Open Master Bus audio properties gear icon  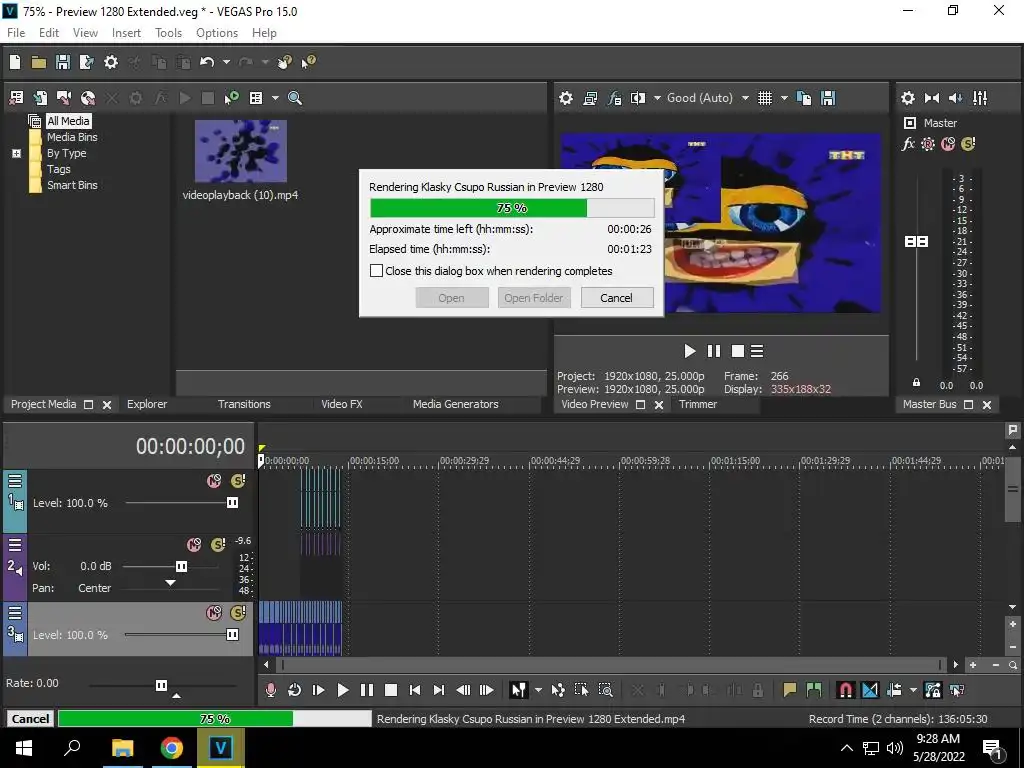click(x=908, y=98)
